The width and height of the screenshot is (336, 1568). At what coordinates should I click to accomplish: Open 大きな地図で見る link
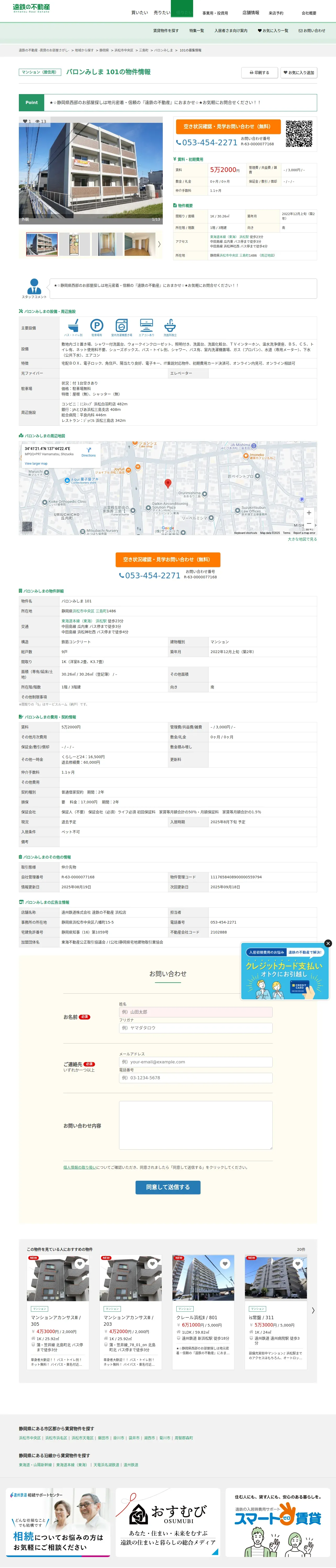303,539
